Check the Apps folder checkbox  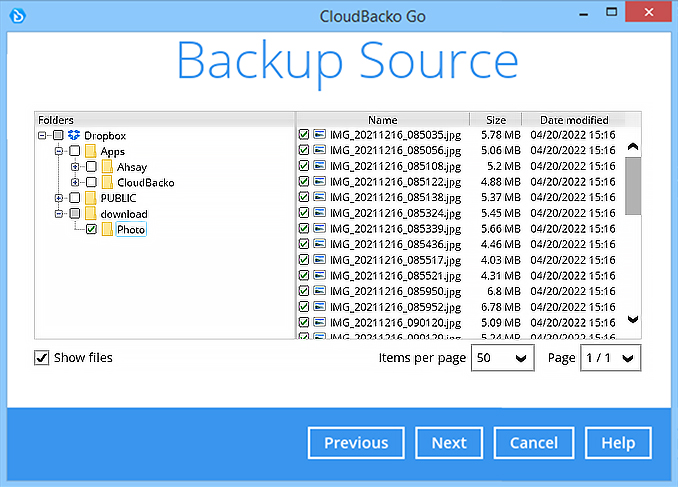pyautogui.click(x=75, y=151)
